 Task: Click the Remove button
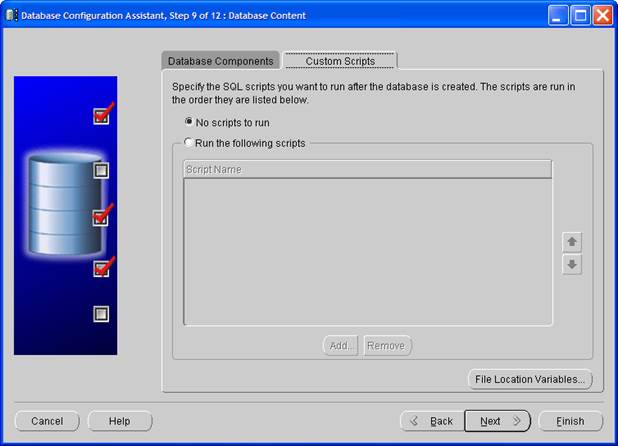click(387, 346)
